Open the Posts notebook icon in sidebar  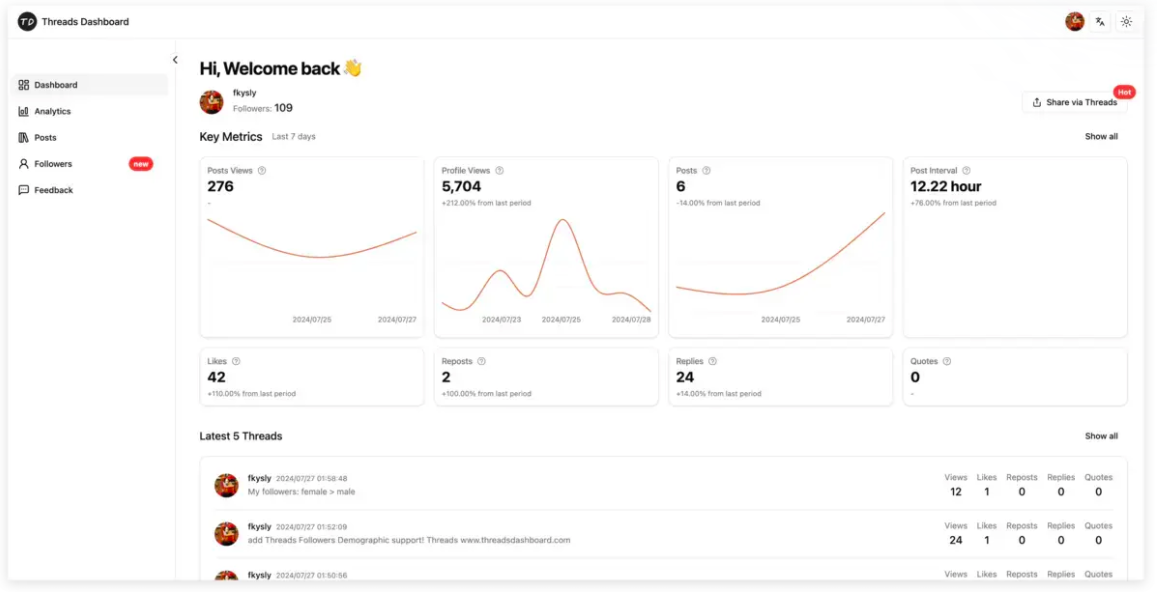coord(23,137)
